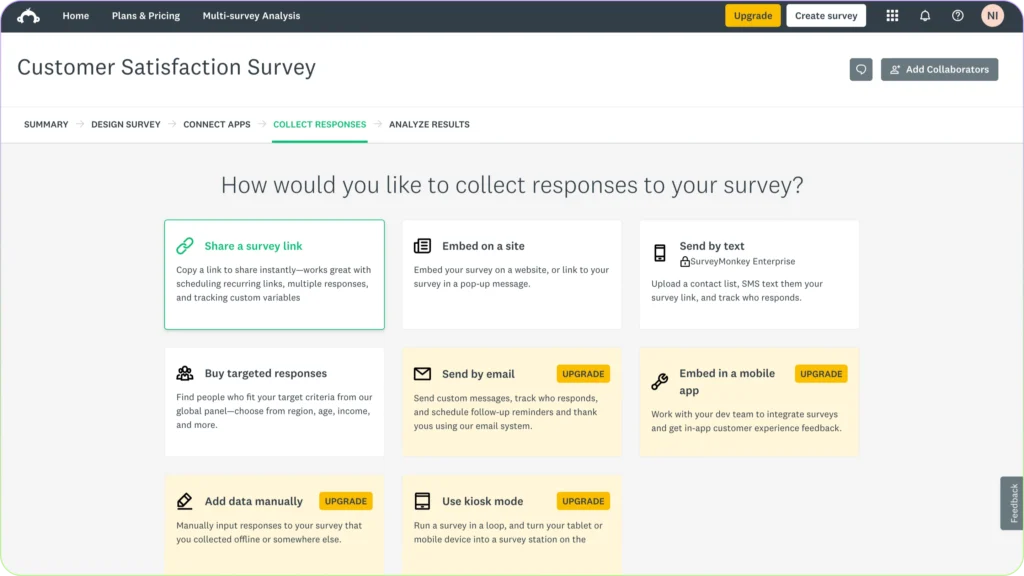Click the Send by email envelope icon
The width and height of the screenshot is (1024, 576).
(x=422, y=373)
